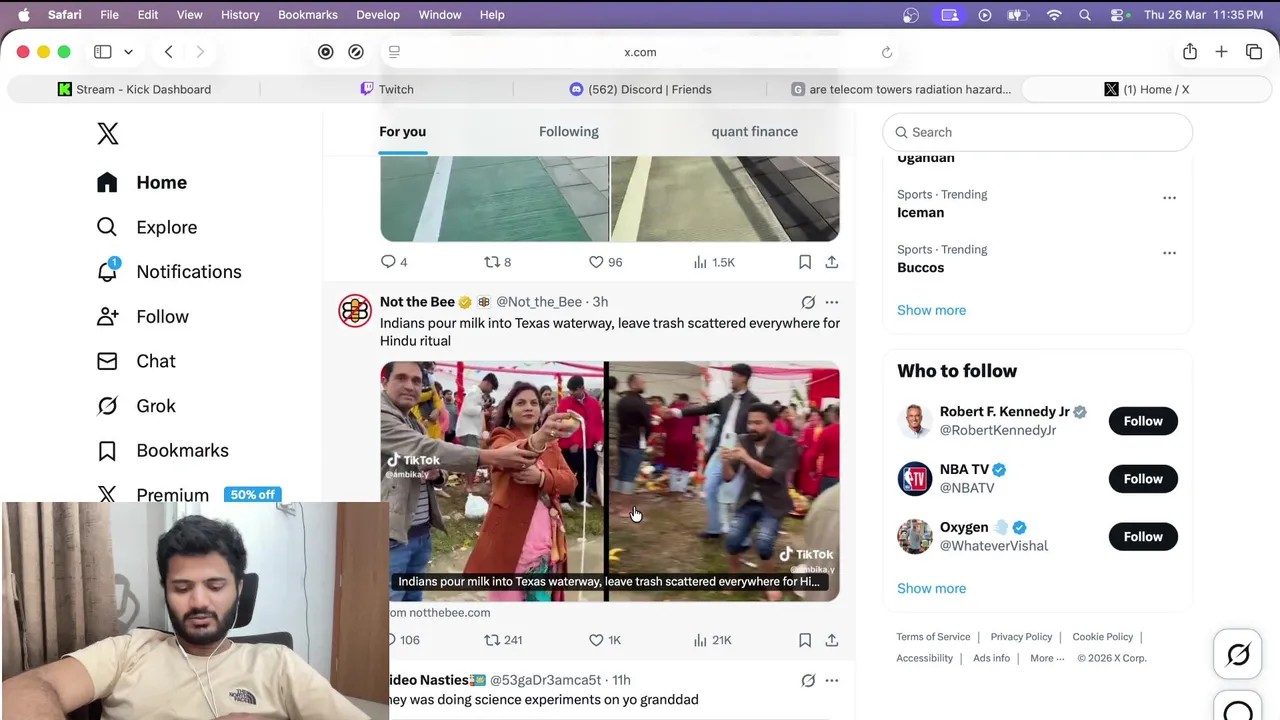1280x720 pixels.
Task: Open more options for Iceman trend
Action: tap(1169, 198)
